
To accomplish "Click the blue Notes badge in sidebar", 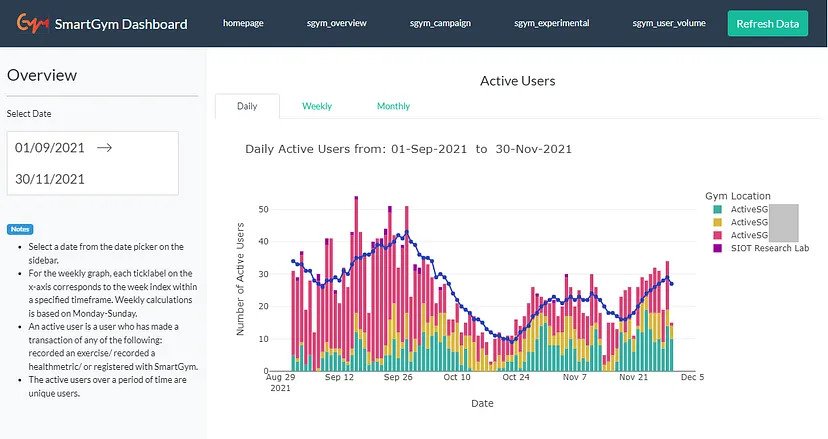I will 20,229.
